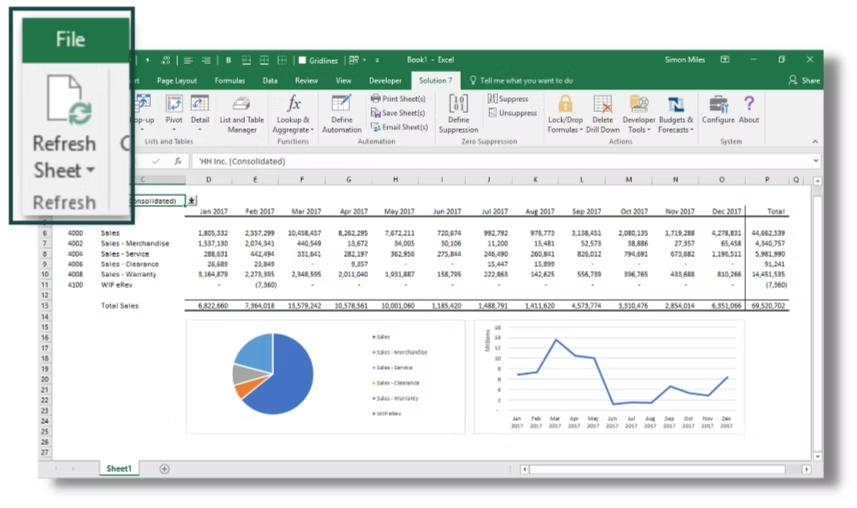Click Sales - Warranty row label
The height and width of the screenshot is (508, 857).
point(128,274)
